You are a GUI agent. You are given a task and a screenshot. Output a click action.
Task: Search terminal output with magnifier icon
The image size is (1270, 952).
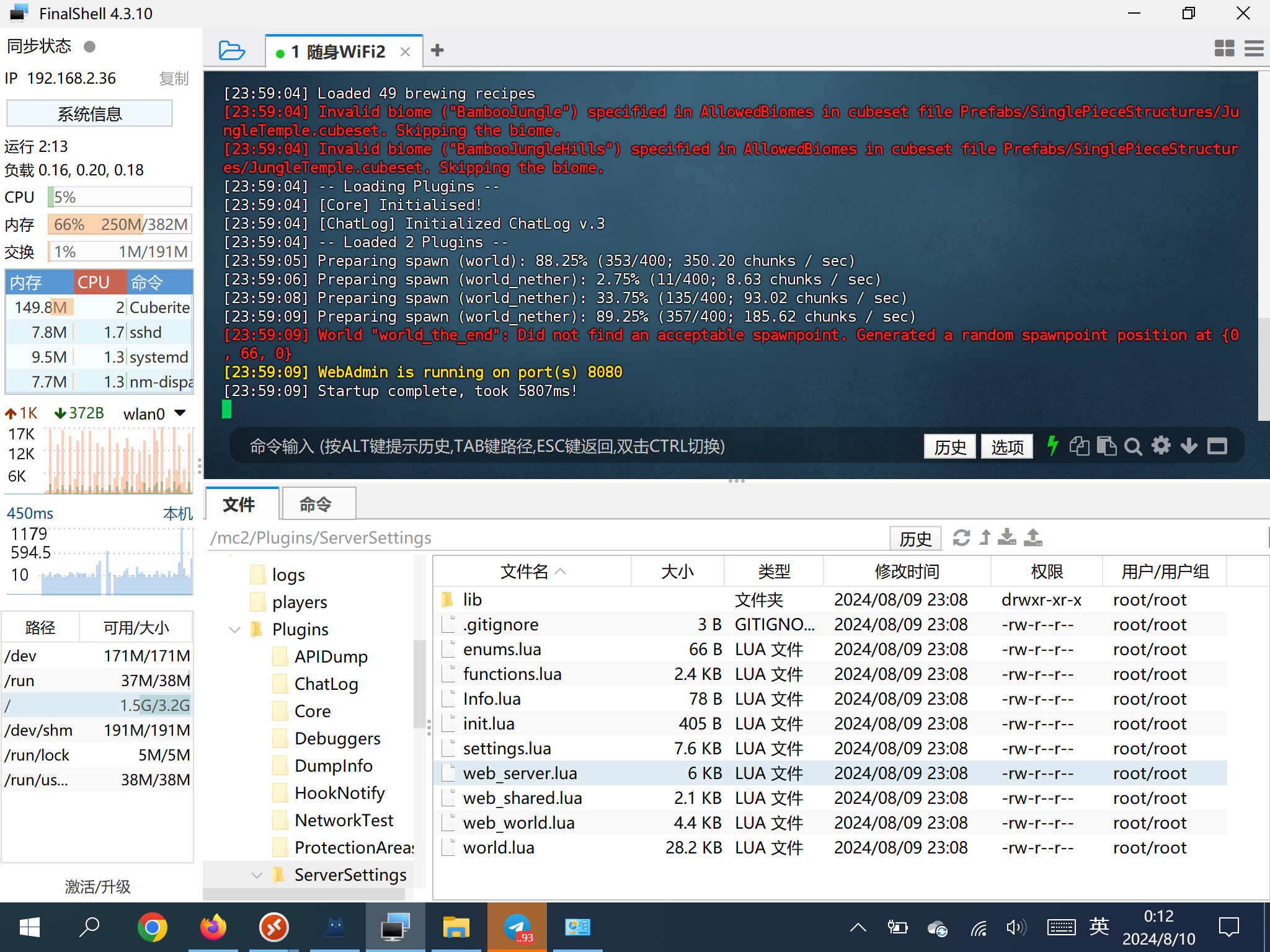(x=1134, y=446)
